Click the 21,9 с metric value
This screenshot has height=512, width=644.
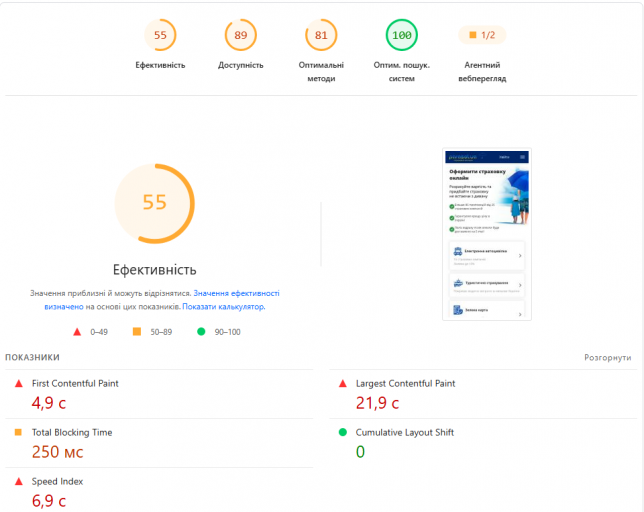point(377,403)
